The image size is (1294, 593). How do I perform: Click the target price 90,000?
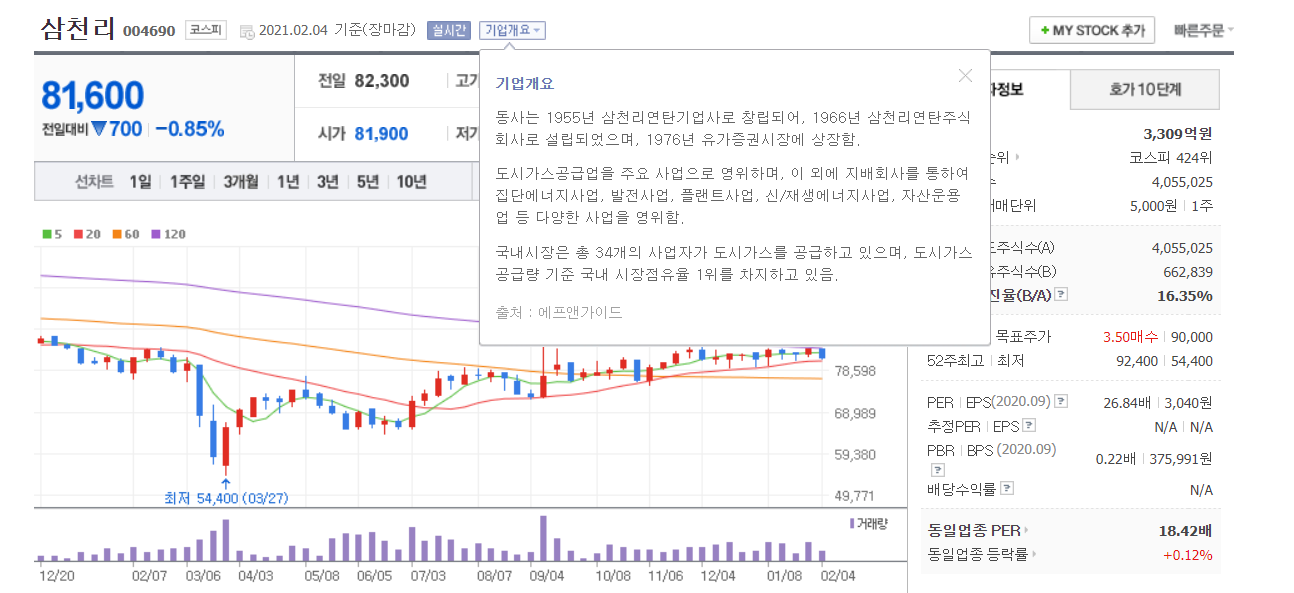pos(1190,337)
